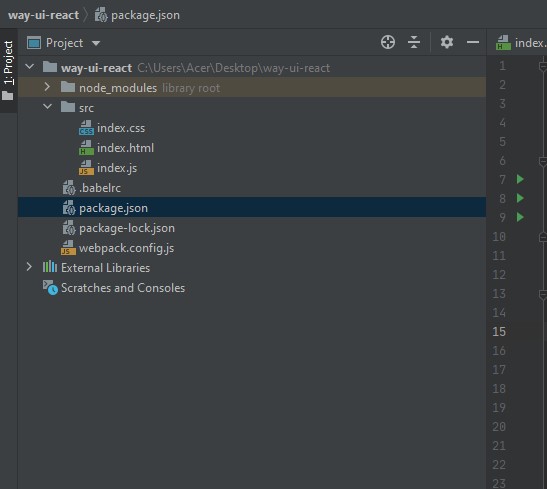Run the script at line 9 gutter arrow
This screenshot has height=489, width=547.
click(x=520, y=217)
